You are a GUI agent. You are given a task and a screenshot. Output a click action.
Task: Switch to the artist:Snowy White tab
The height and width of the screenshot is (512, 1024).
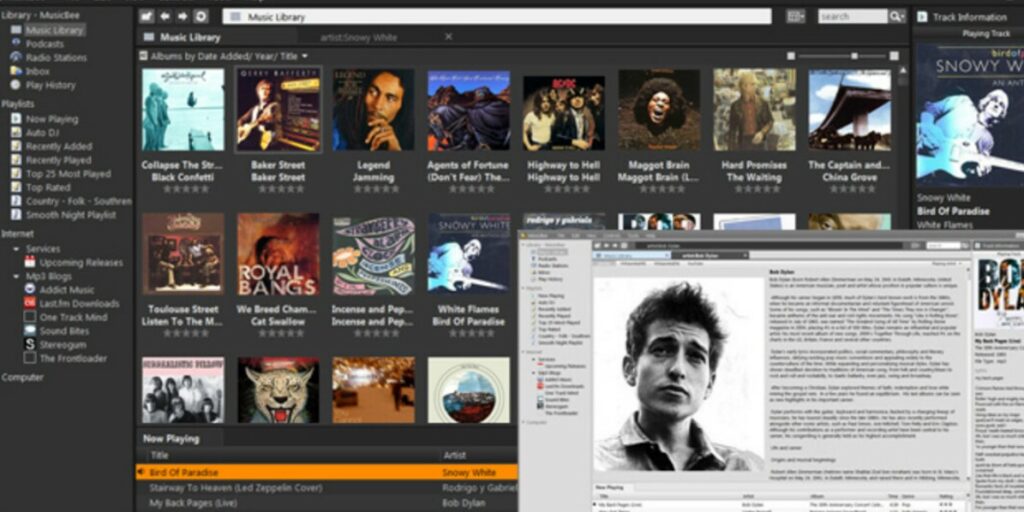359,37
